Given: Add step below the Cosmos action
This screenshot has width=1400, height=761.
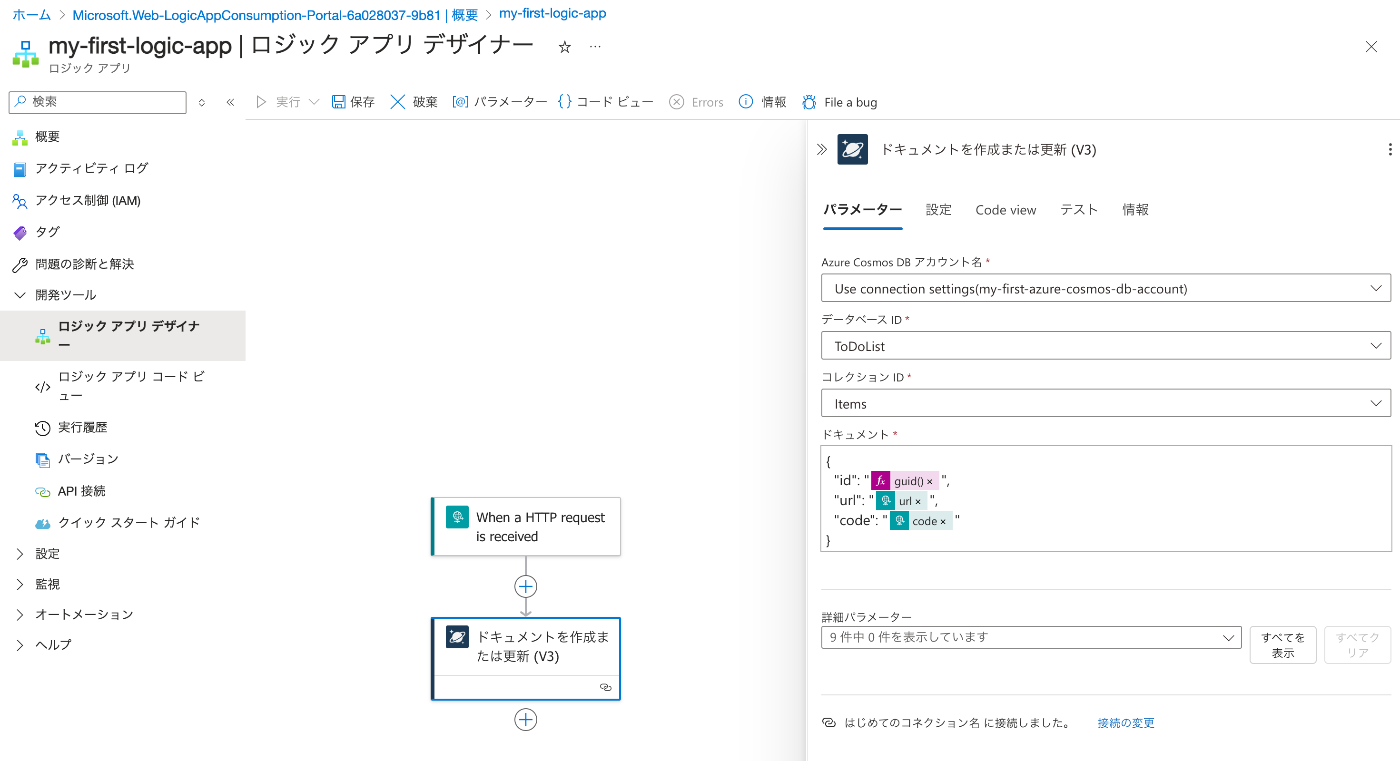Looking at the screenshot, I should tap(526, 719).
